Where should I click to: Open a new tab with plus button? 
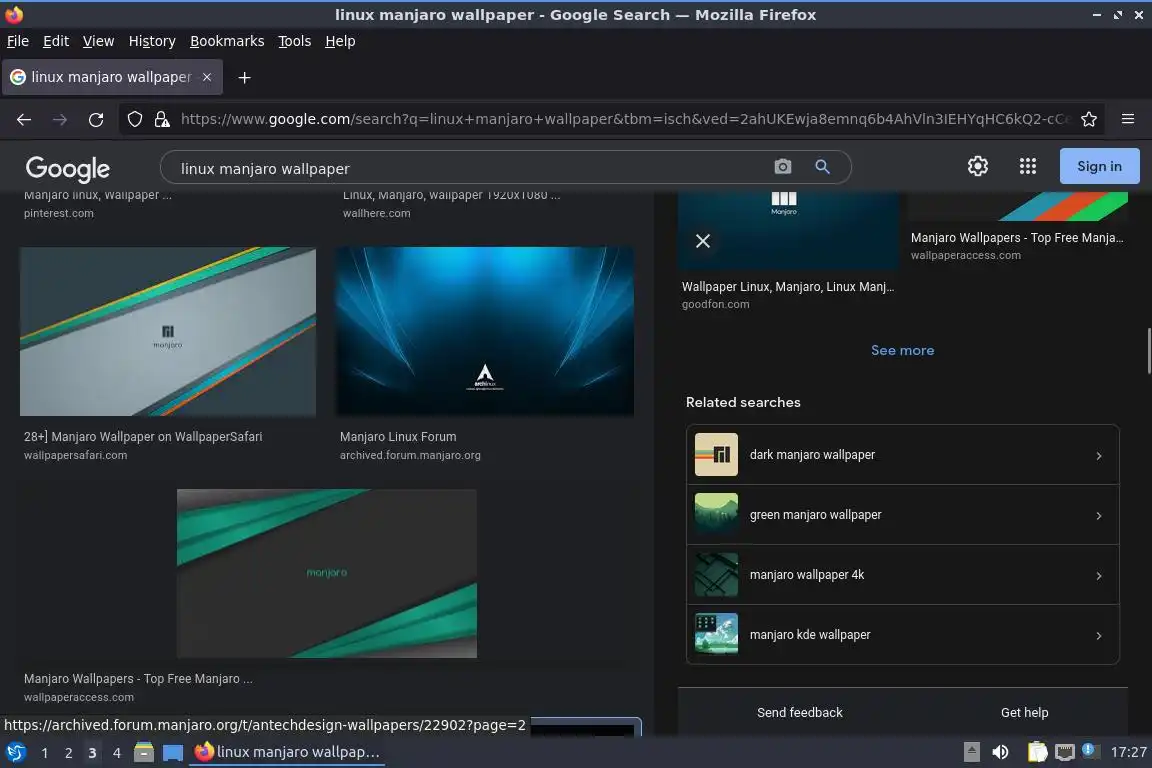(x=245, y=77)
